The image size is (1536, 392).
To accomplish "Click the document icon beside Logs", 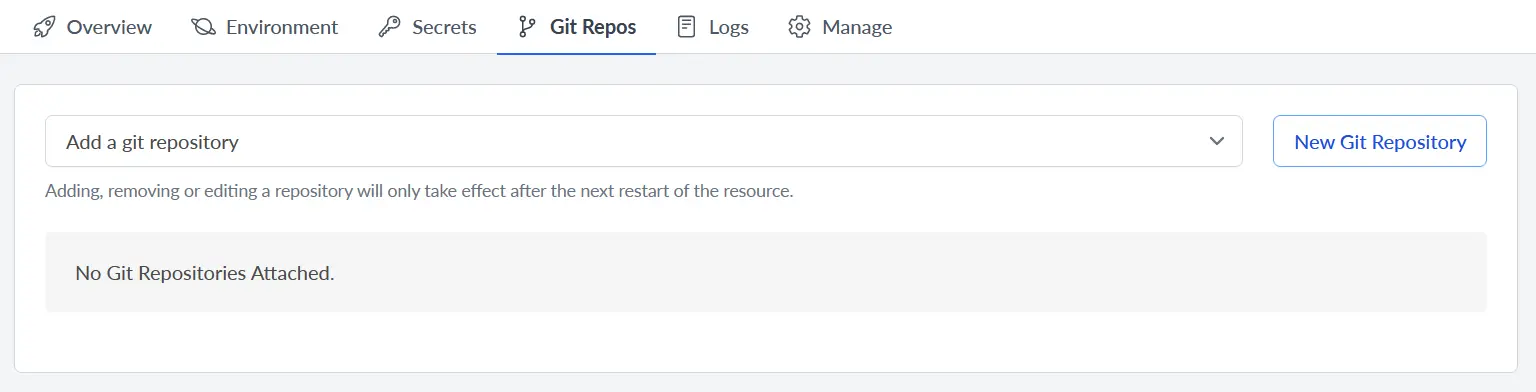I will tap(686, 27).
